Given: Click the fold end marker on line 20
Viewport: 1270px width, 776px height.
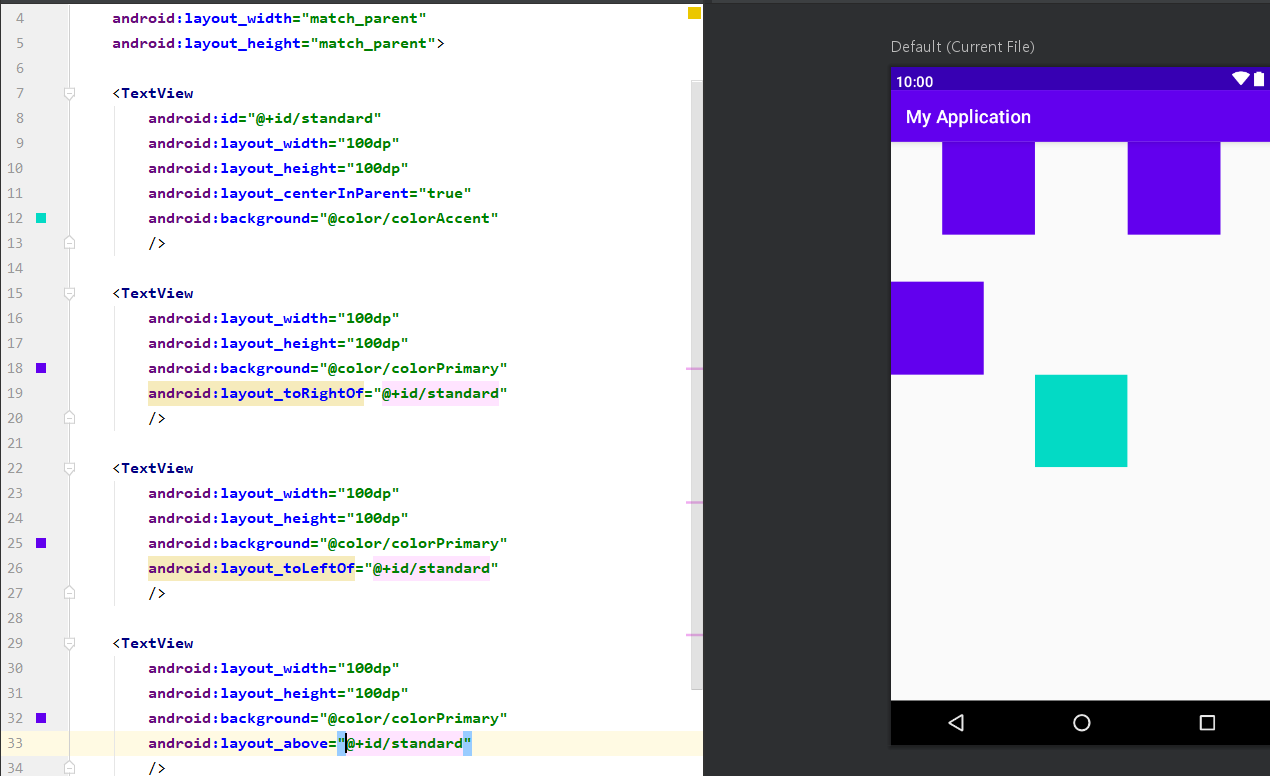Looking at the screenshot, I should pos(69,418).
